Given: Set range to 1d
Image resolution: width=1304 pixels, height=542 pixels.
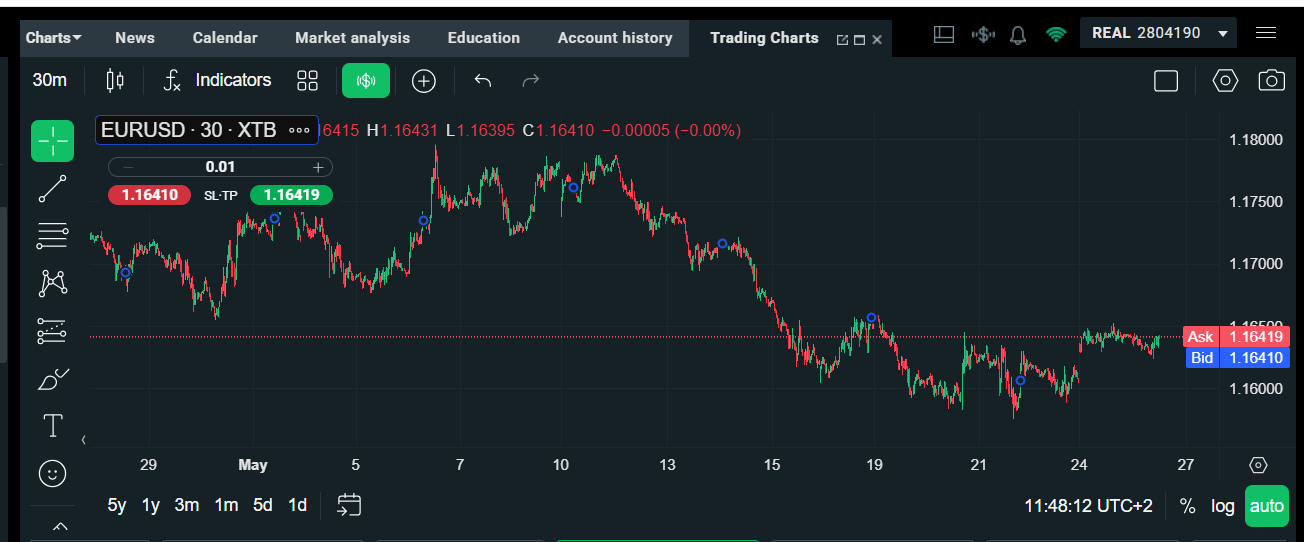Looking at the screenshot, I should [x=297, y=505].
